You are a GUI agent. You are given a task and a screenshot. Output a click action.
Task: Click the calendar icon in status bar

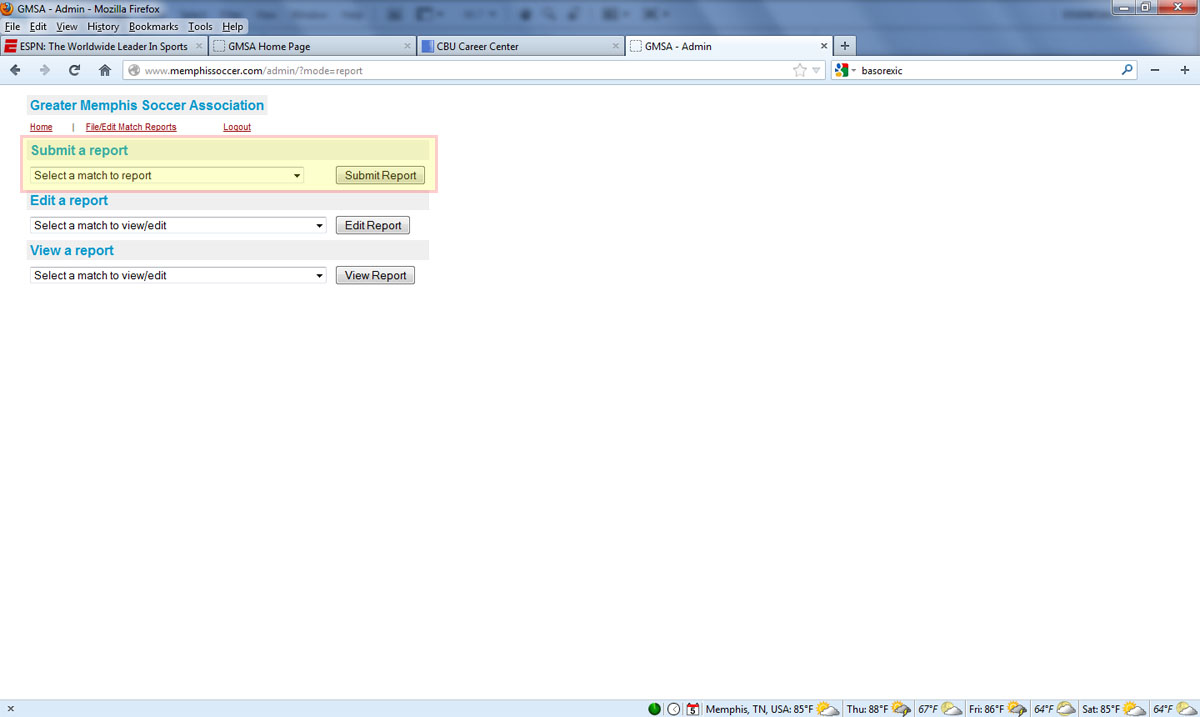coord(692,709)
